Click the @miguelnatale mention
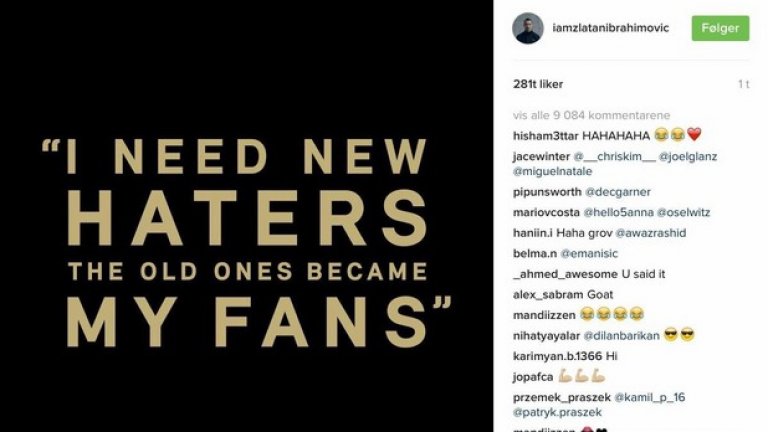Image resolution: width=768 pixels, height=432 pixels. pos(554,171)
